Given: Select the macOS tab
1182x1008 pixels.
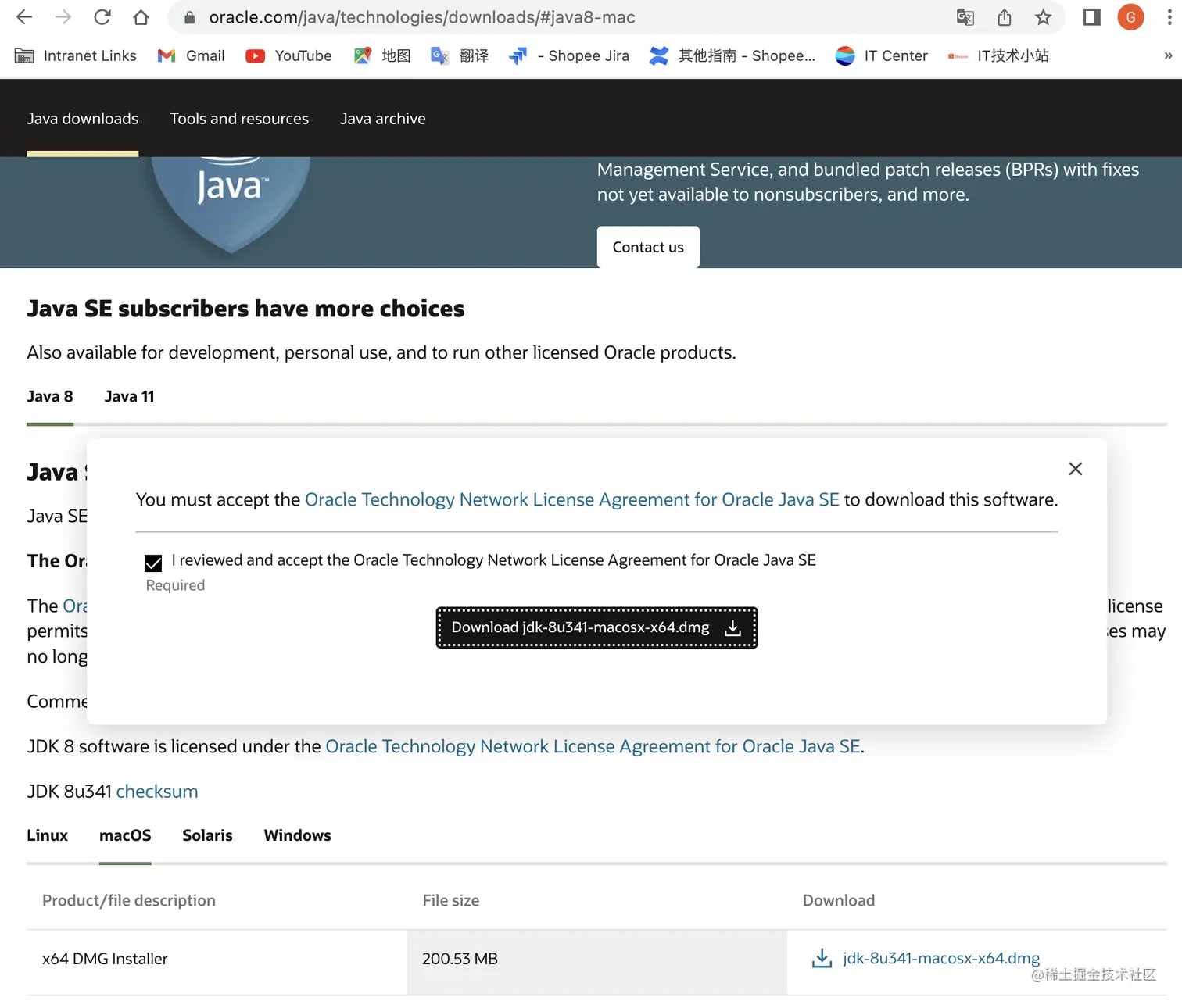Looking at the screenshot, I should 125,835.
